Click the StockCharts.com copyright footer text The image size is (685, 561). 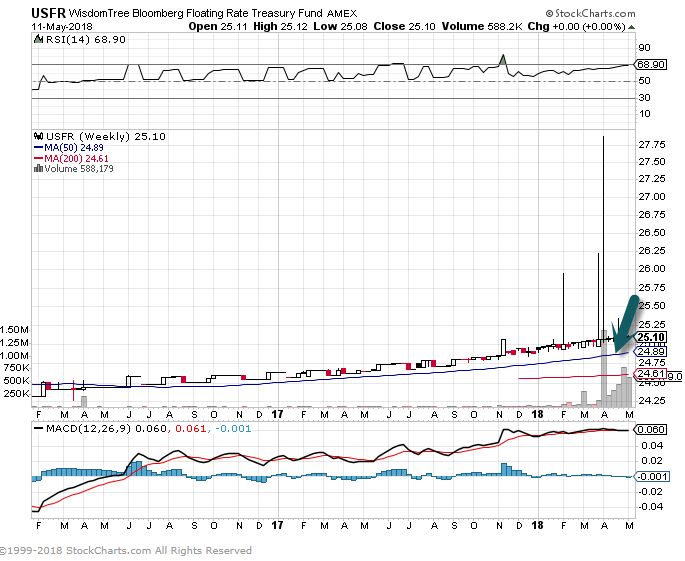point(126,551)
